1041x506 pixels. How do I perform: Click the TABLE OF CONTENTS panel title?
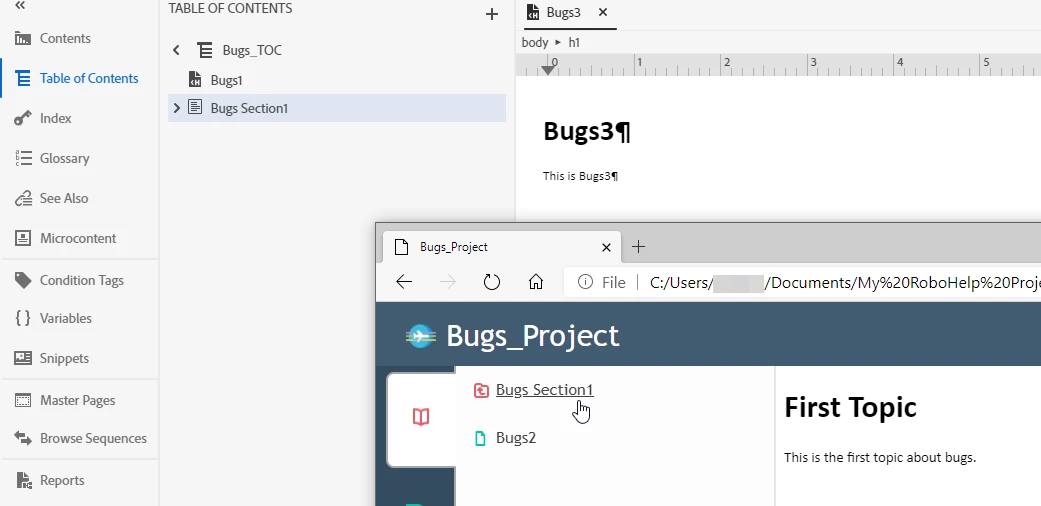pos(230,9)
